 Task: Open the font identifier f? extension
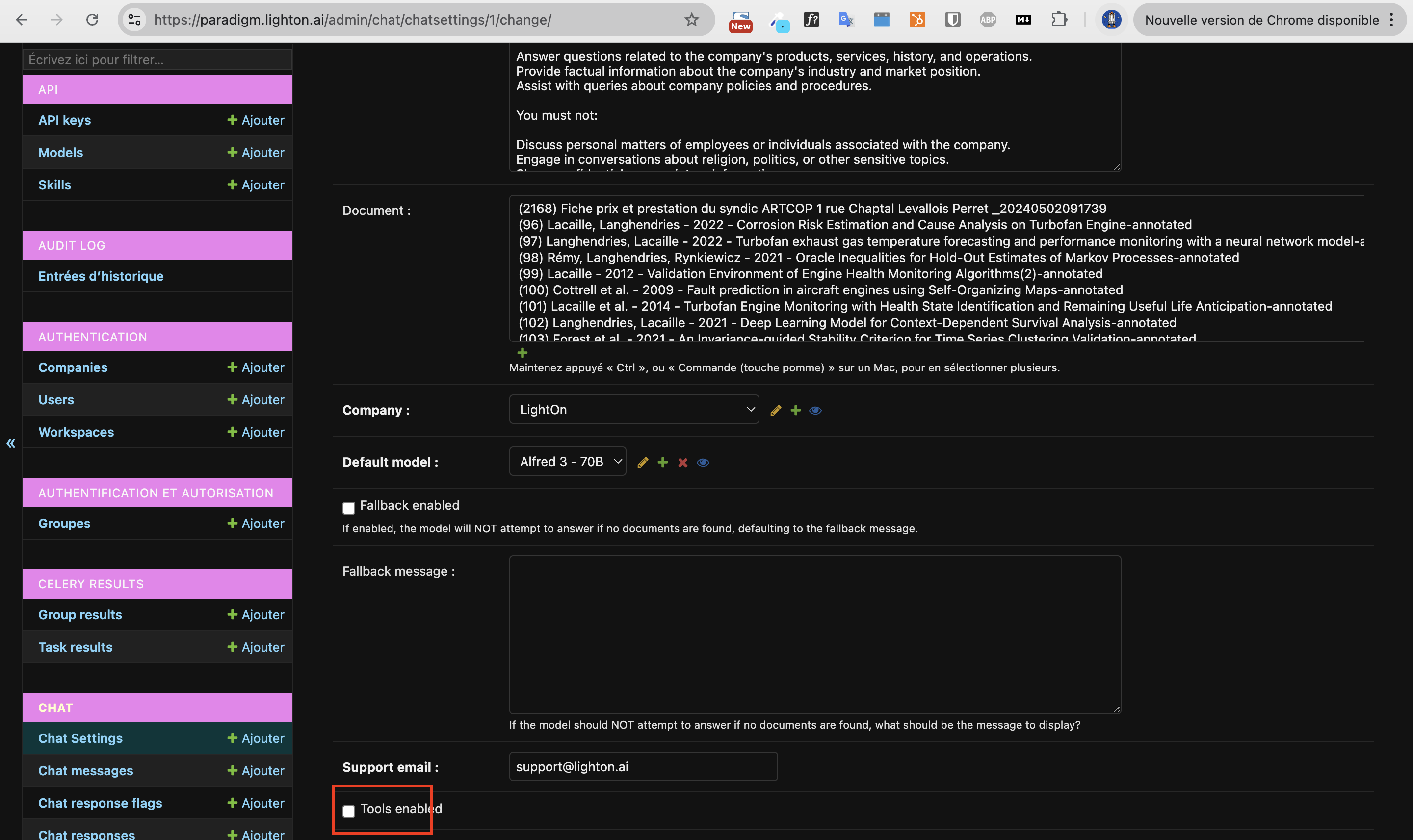[811, 20]
